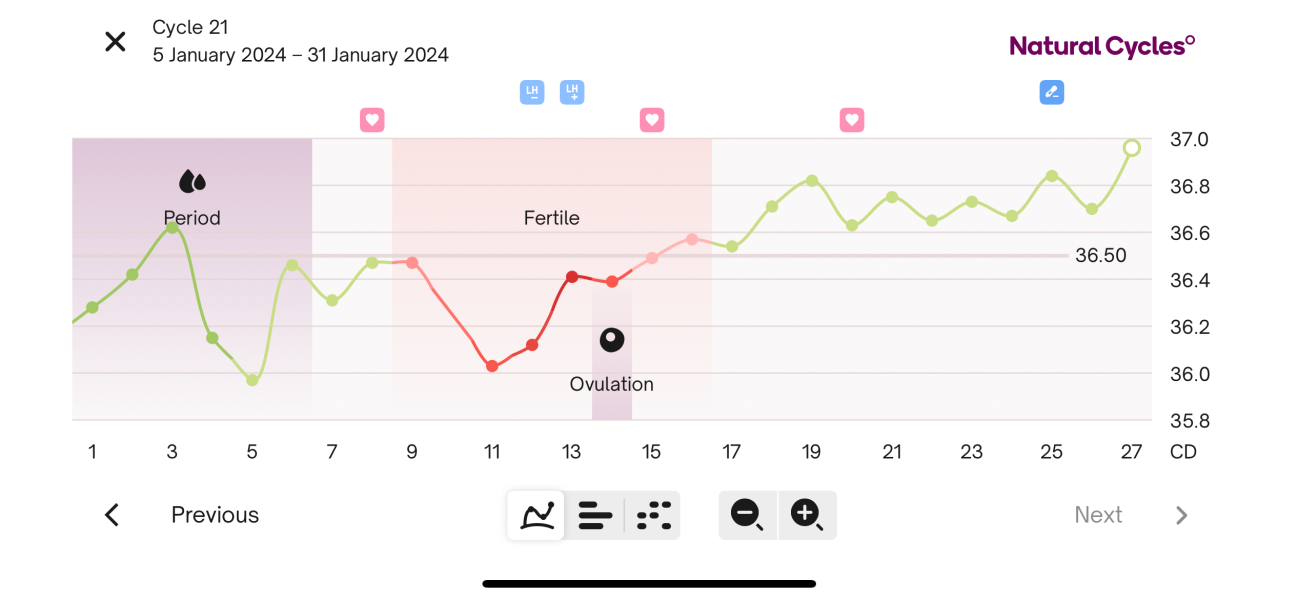1298x600 pixels.
Task: Switch to the horizontal bars view
Action: pos(595,515)
